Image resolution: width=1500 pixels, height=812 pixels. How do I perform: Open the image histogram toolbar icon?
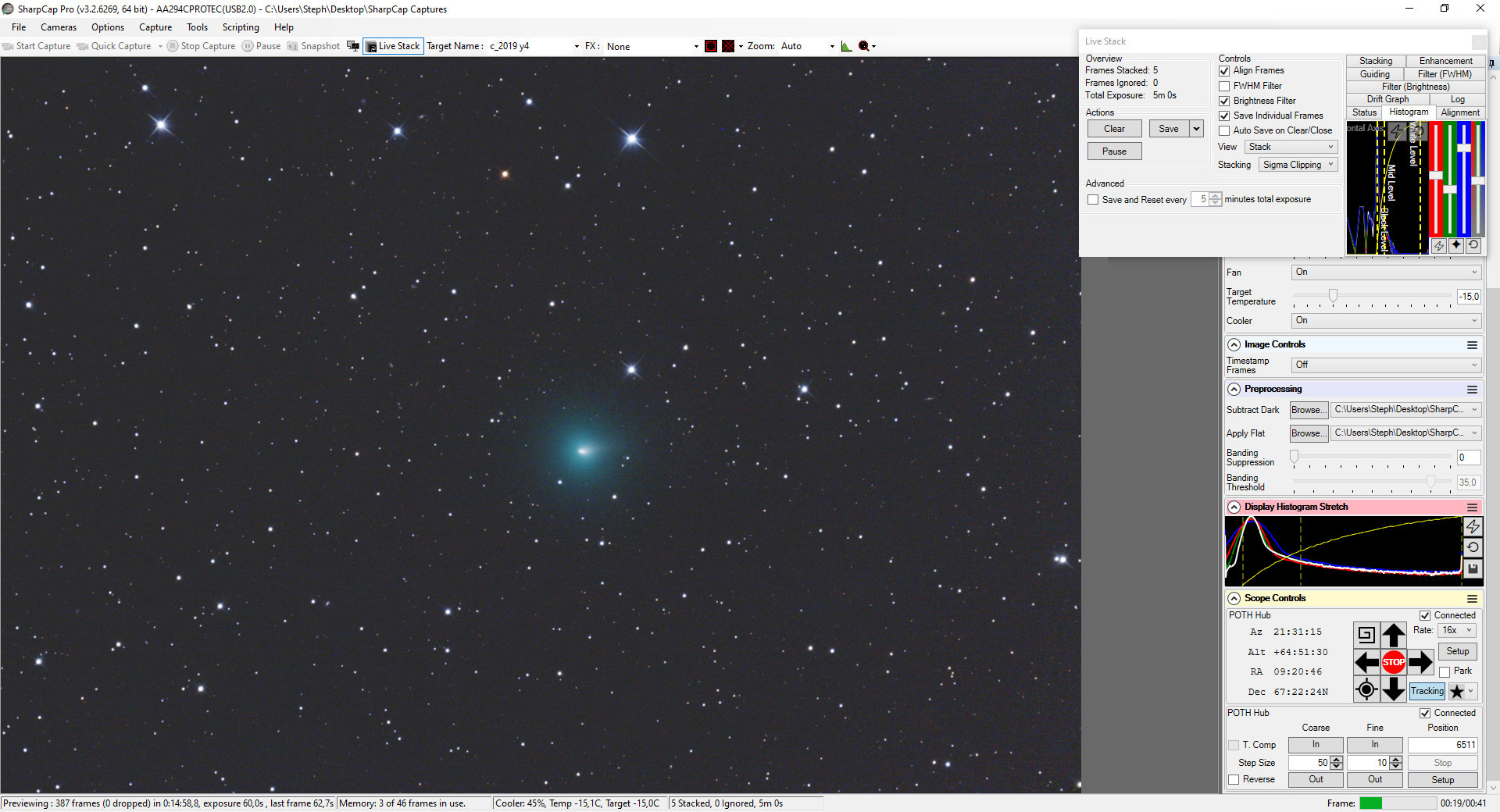[846, 46]
